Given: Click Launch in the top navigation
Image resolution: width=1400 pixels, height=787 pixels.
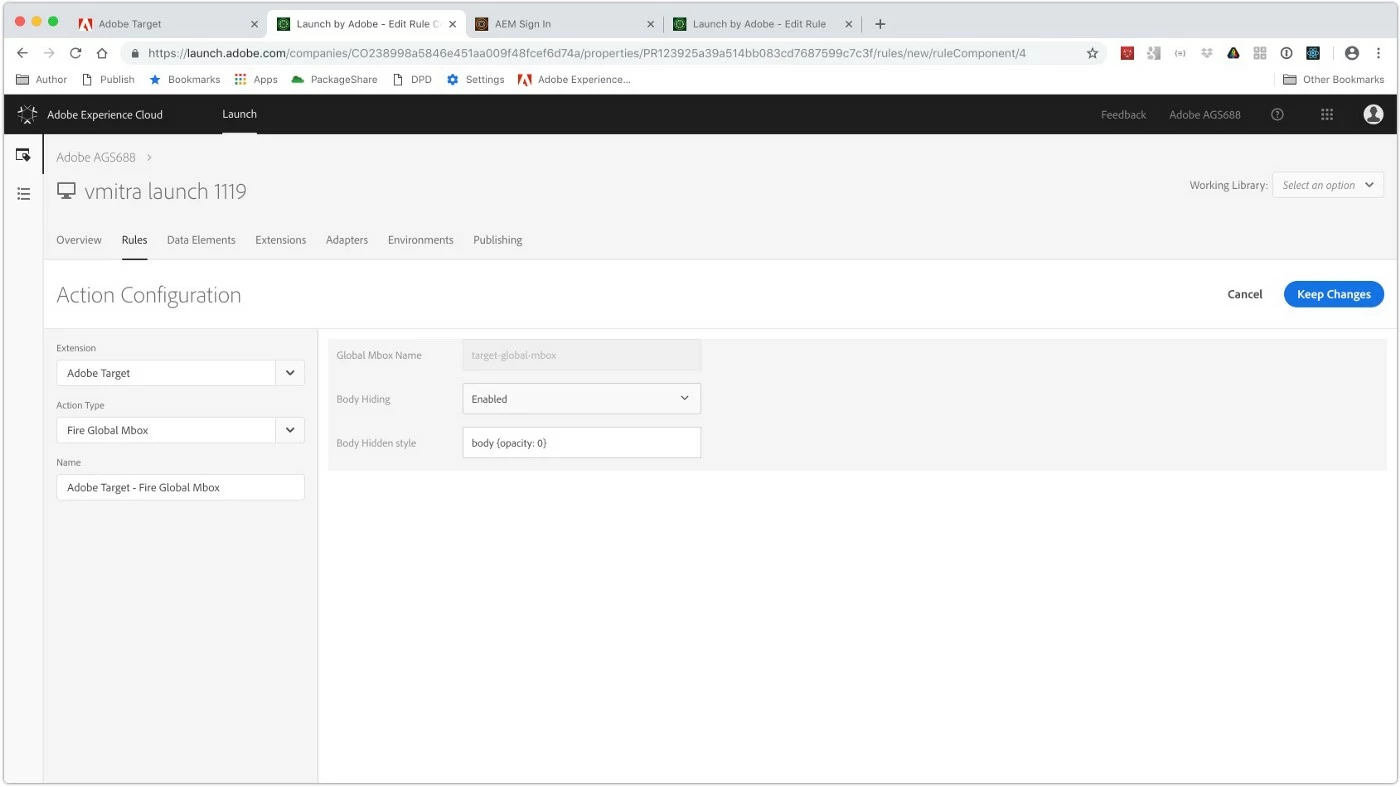Looking at the screenshot, I should point(239,114).
